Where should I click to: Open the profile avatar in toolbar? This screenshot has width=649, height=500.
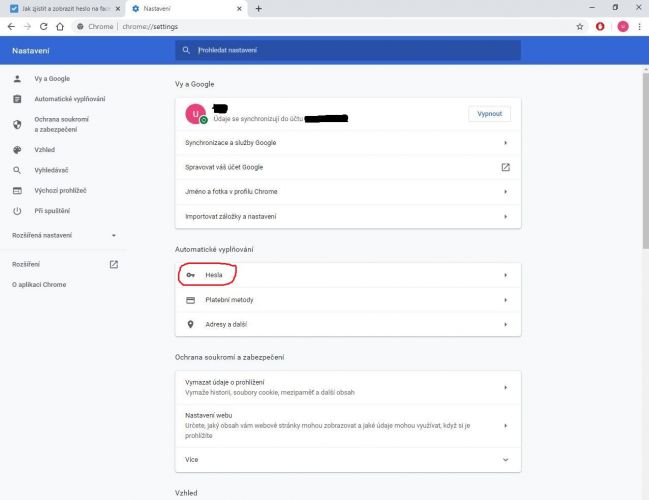click(623, 26)
